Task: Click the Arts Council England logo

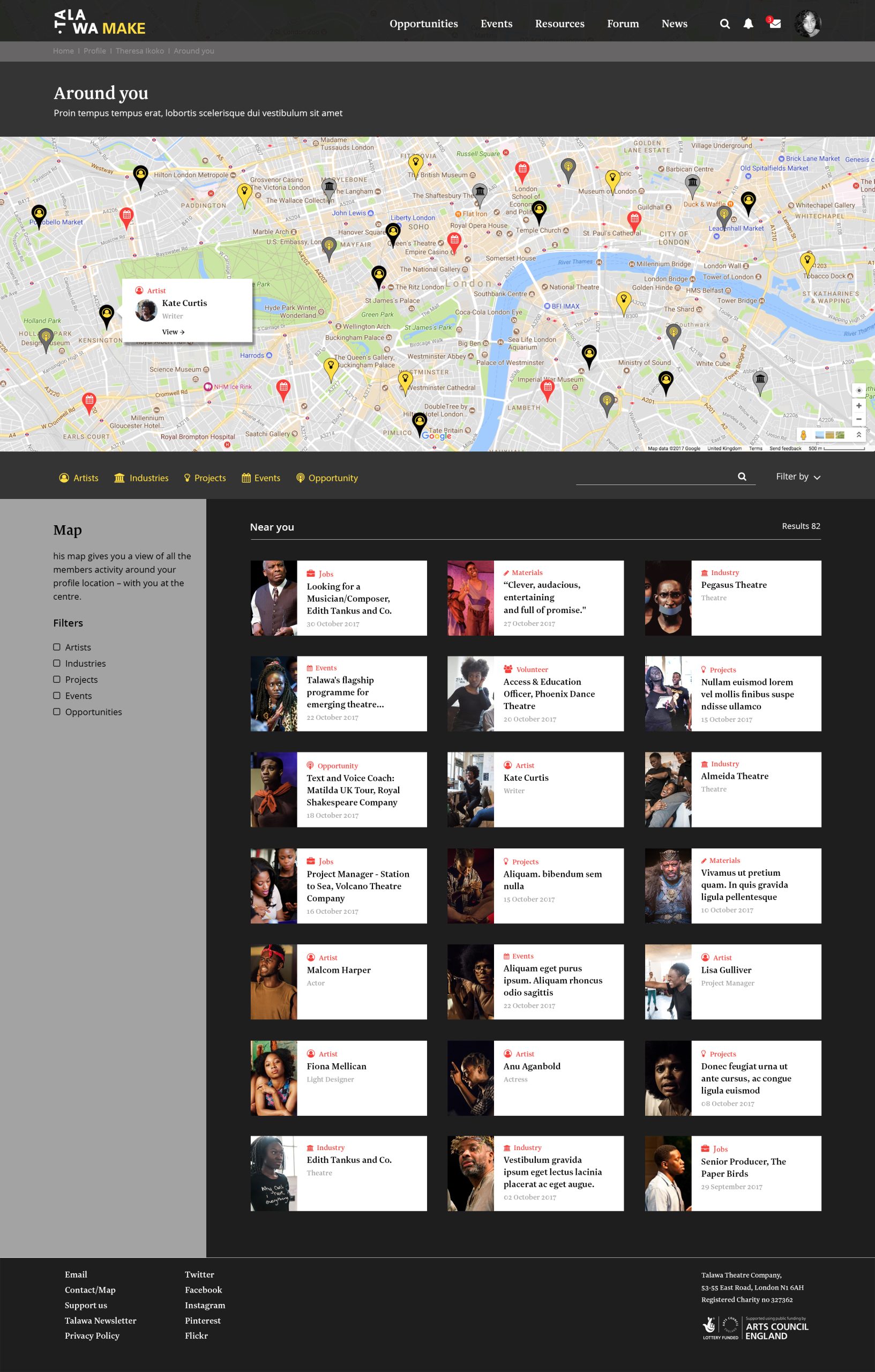Action: (x=756, y=1328)
